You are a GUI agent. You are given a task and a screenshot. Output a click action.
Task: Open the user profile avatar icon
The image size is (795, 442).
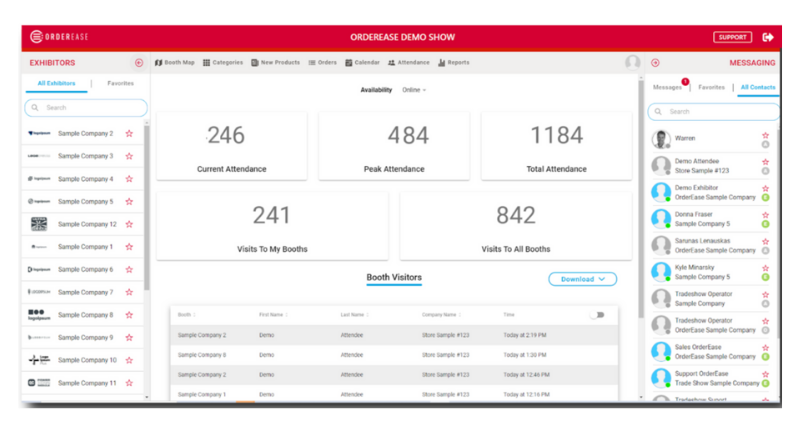632,62
